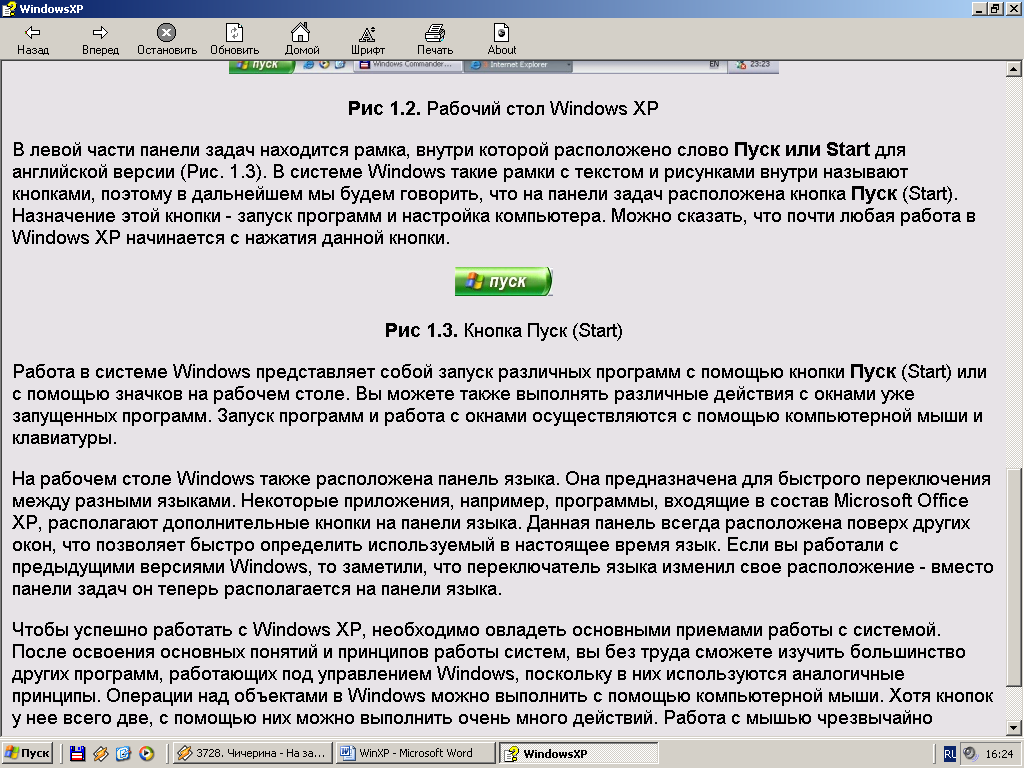1024x768 pixels.
Task: Launch the blue globe quick launch icon
Action: click(123, 754)
